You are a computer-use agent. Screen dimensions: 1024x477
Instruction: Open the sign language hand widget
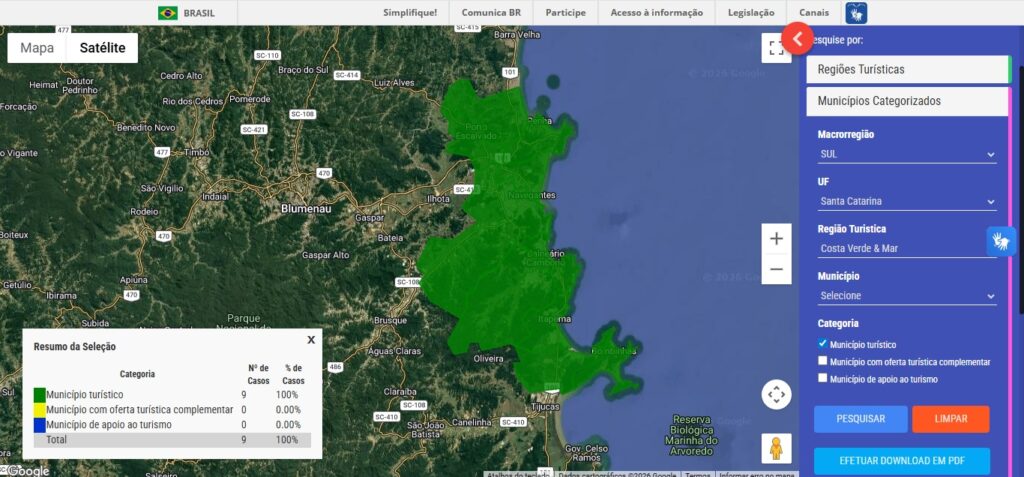[1001, 241]
